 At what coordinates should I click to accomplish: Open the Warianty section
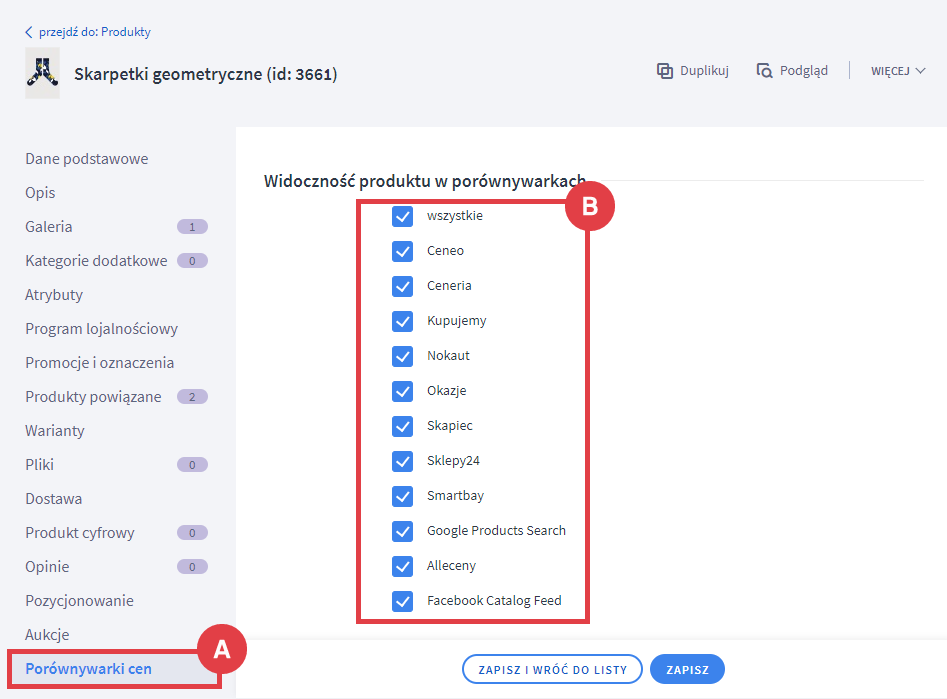(54, 431)
